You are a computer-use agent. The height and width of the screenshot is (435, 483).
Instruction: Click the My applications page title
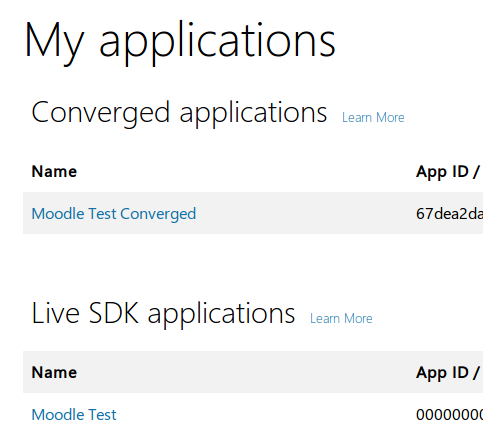tap(180, 43)
